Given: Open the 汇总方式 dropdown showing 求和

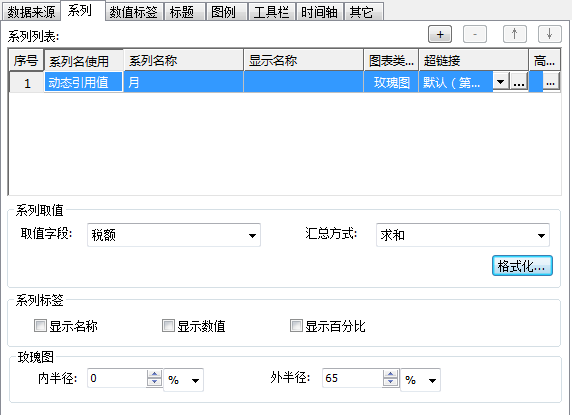Looking at the screenshot, I should tap(463, 235).
